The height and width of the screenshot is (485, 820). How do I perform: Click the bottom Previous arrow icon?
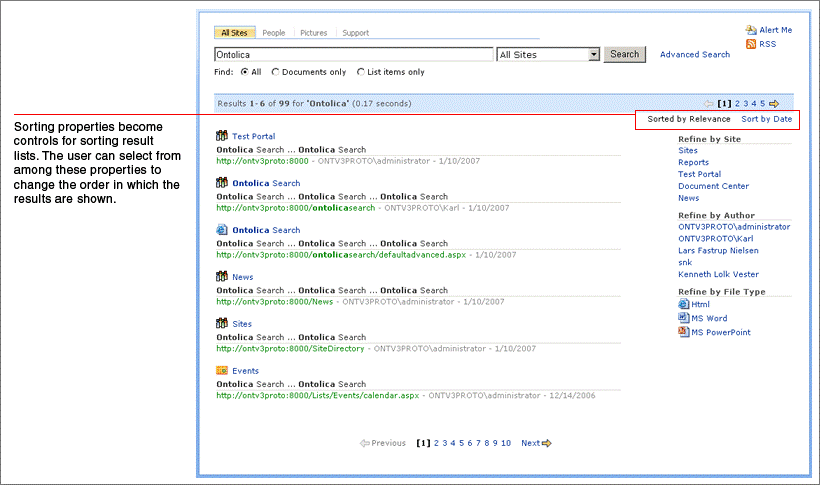[x=365, y=443]
